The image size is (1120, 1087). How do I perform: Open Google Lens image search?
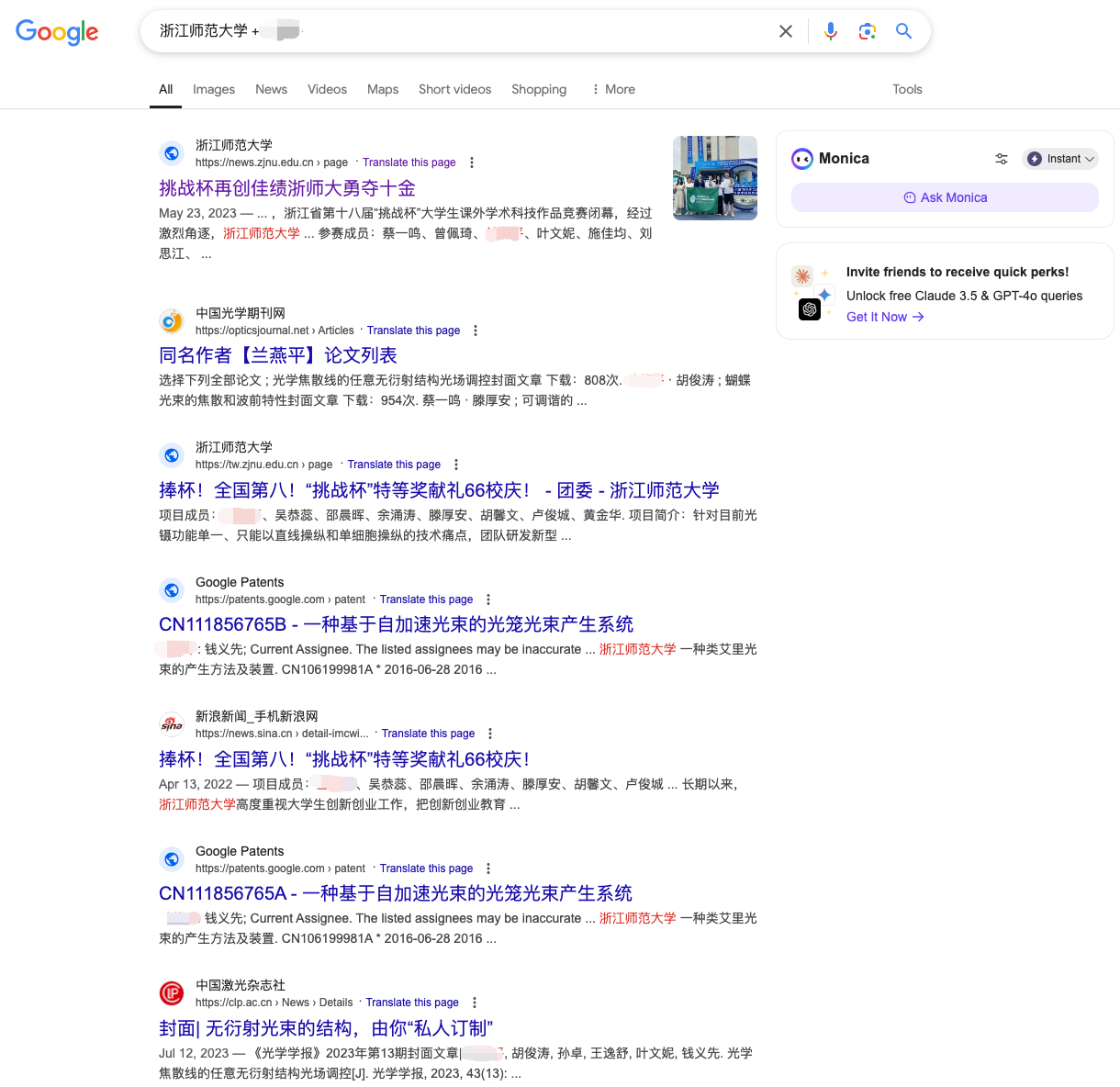pos(867,31)
